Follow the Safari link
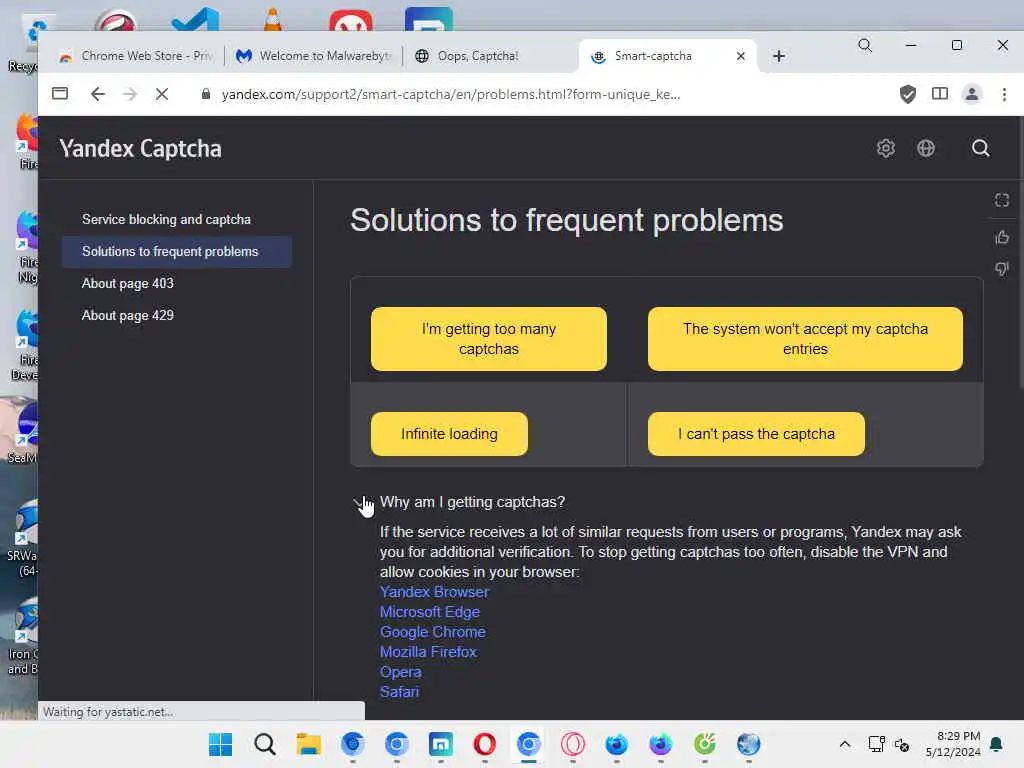 (x=399, y=692)
